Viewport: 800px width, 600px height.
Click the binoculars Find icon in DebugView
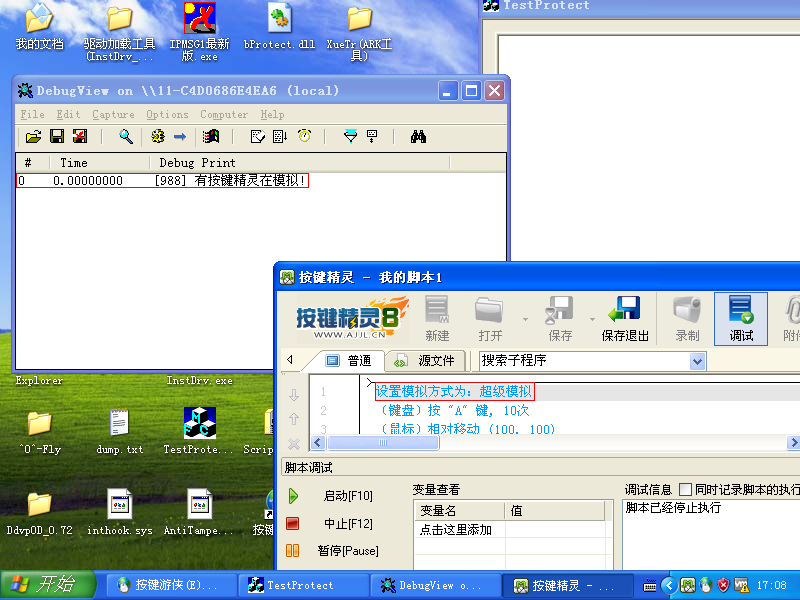(x=418, y=136)
